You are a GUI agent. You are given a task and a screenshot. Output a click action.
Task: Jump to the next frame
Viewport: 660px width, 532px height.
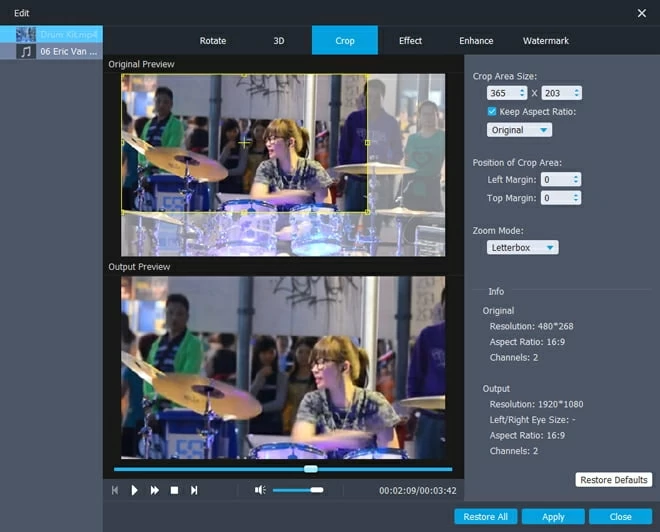tap(194, 490)
